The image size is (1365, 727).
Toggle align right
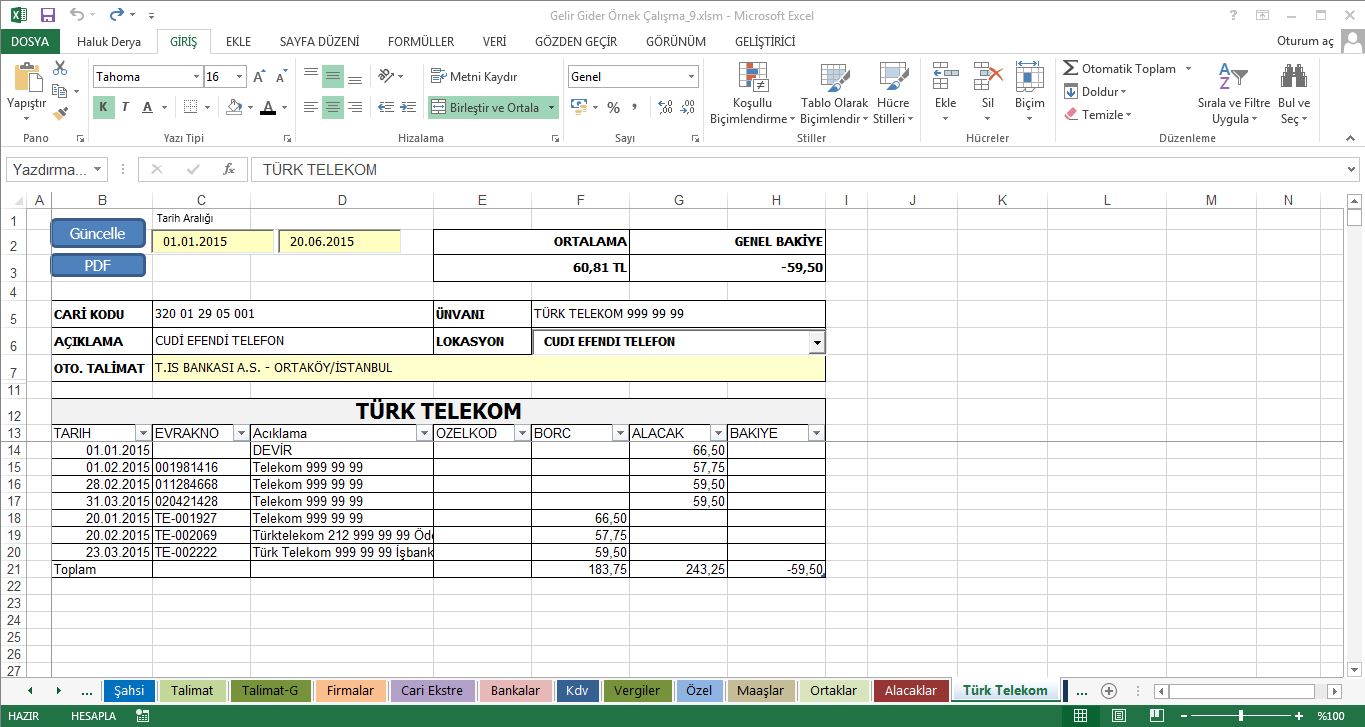pos(355,107)
